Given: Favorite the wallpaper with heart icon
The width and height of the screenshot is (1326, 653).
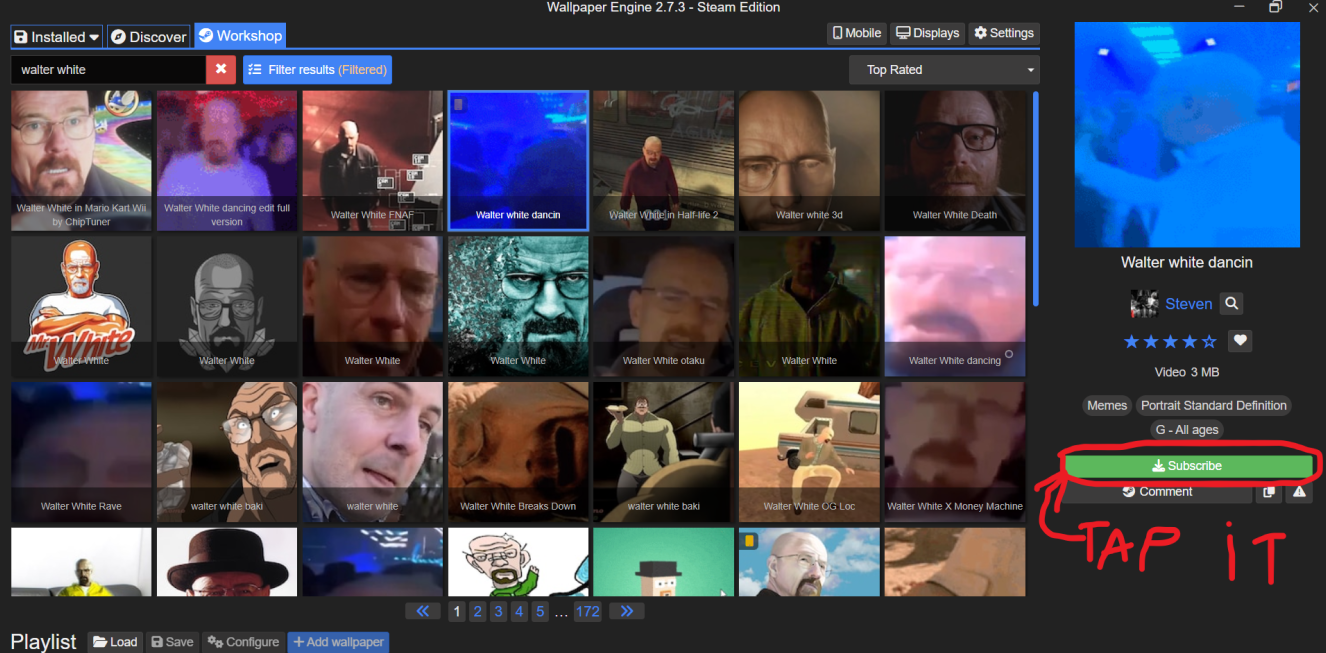Looking at the screenshot, I should (x=1240, y=341).
